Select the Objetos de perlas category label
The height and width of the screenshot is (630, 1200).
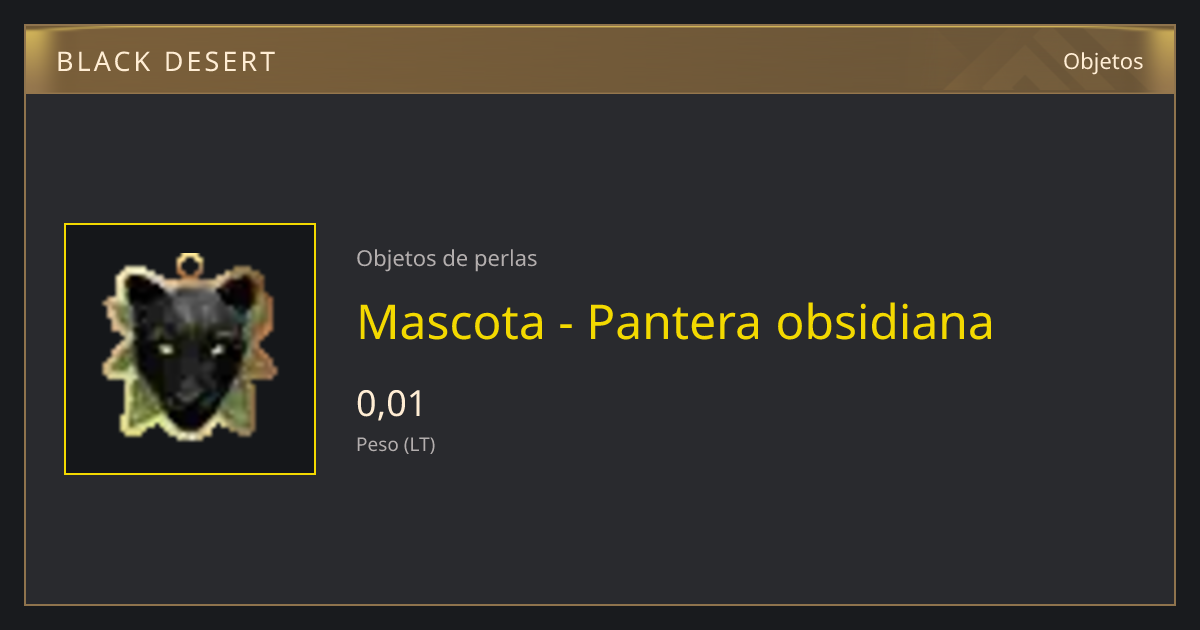(446, 258)
